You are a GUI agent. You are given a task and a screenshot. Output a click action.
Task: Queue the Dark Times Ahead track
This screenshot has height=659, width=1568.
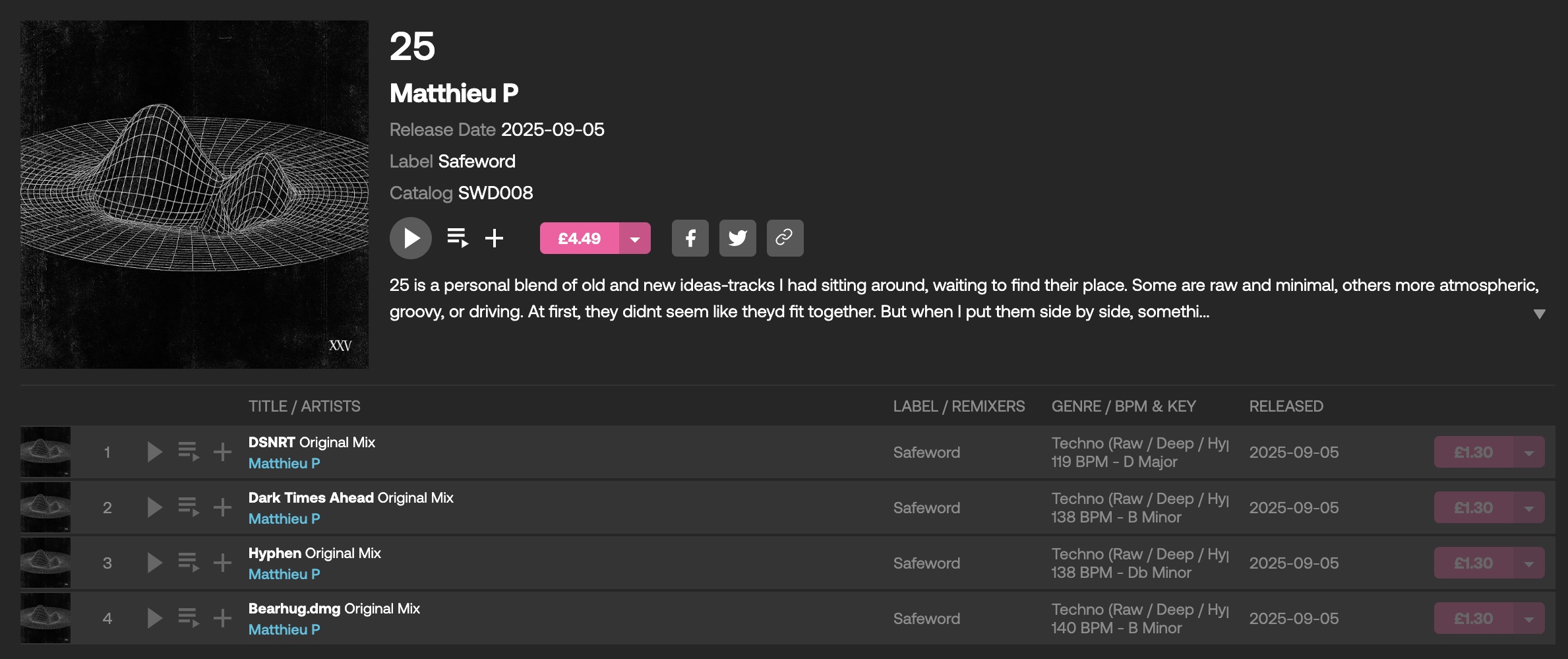coord(189,507)
